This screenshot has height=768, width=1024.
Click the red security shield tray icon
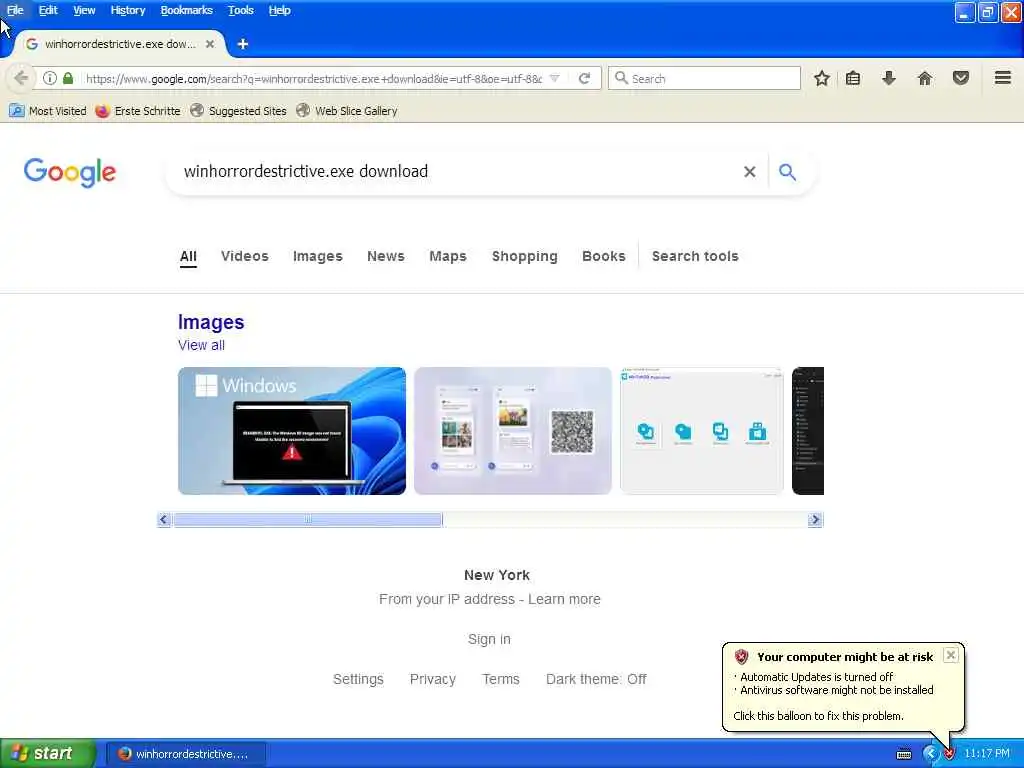(x=949, y=754)
